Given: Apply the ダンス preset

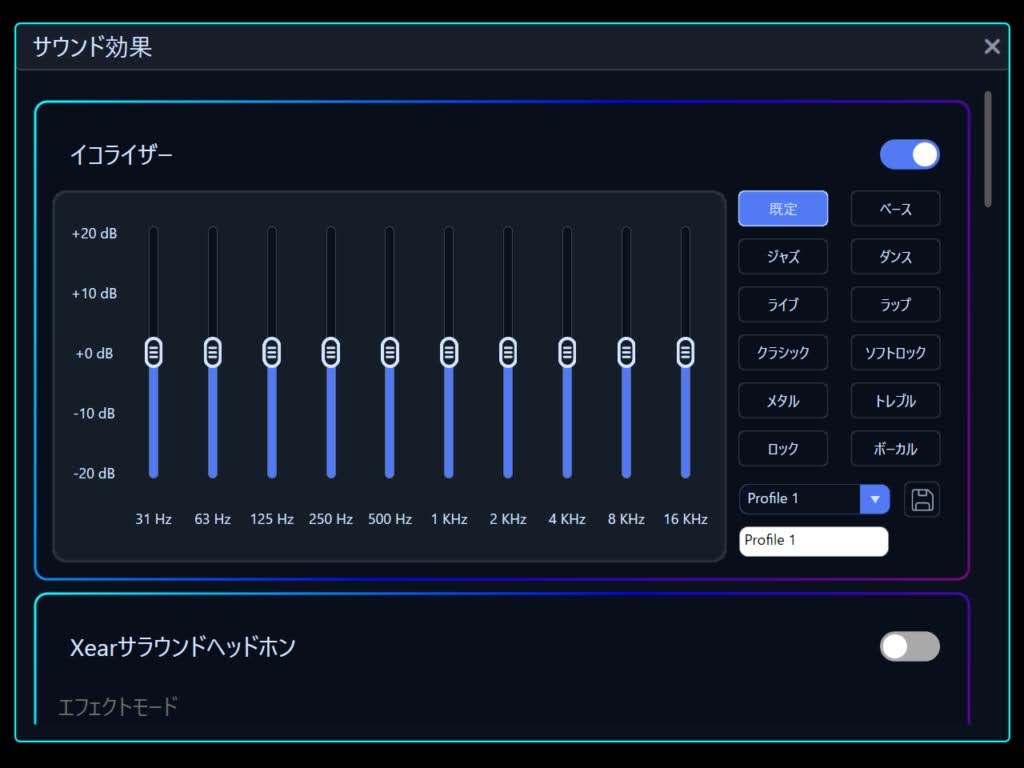Looking at the screenshot, I should [895, 256].
